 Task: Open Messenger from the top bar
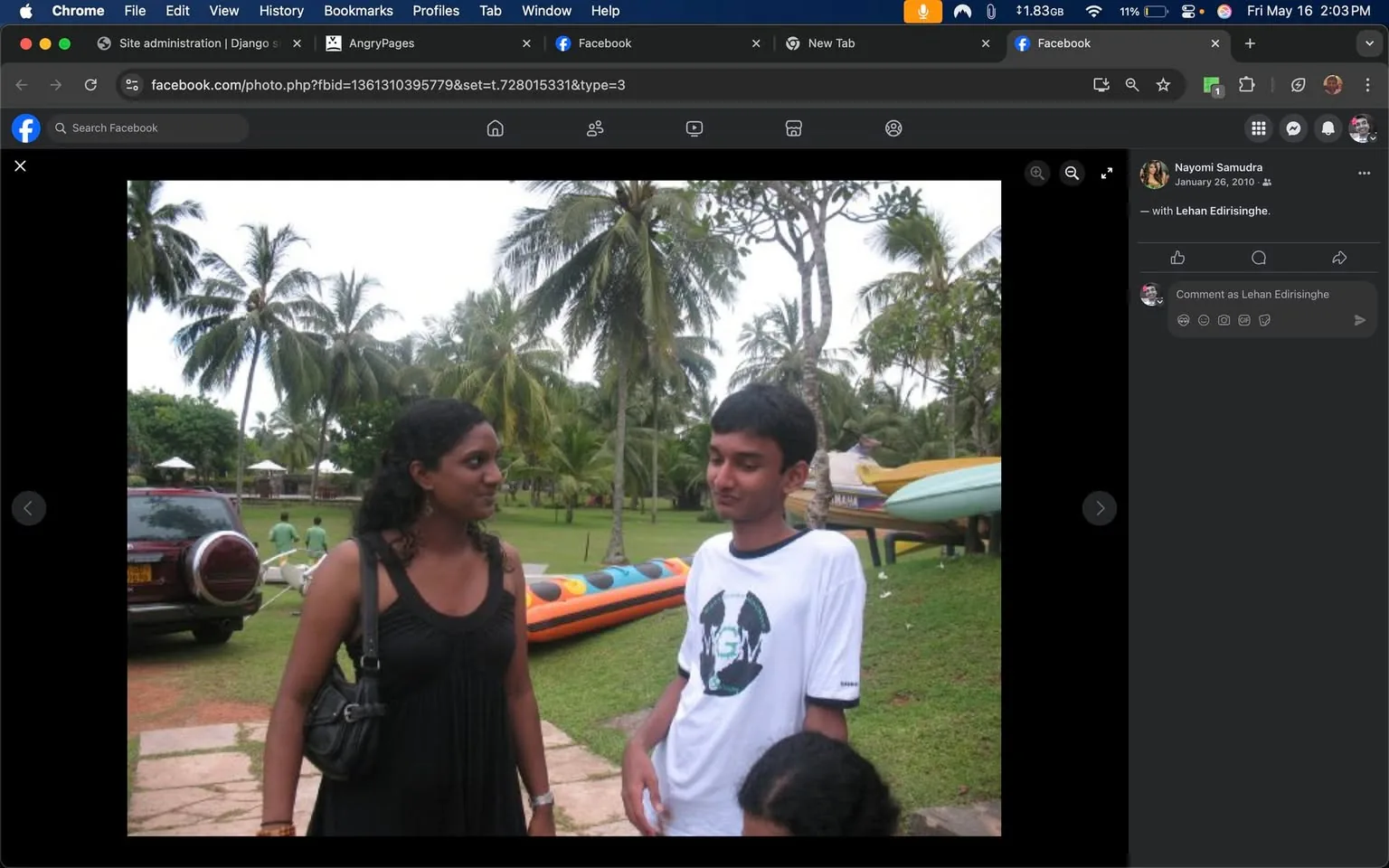[1293, 128]
